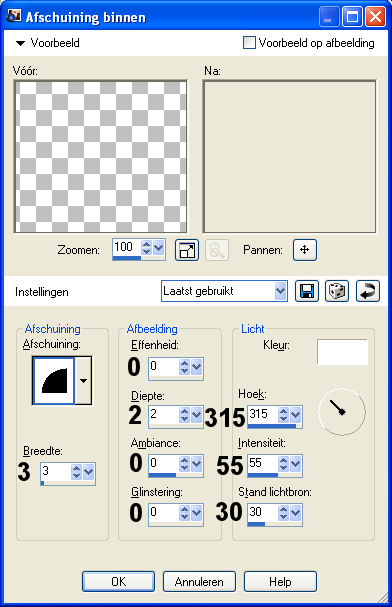This screenshot has width=392, height=607.
Task: Confirm with the OK button
Action: click(118, 581)
